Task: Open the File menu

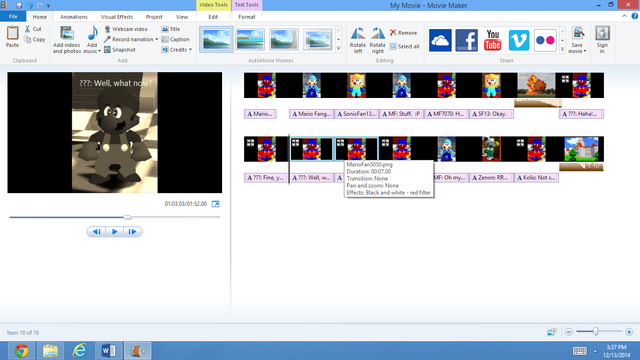Action: 13,16
